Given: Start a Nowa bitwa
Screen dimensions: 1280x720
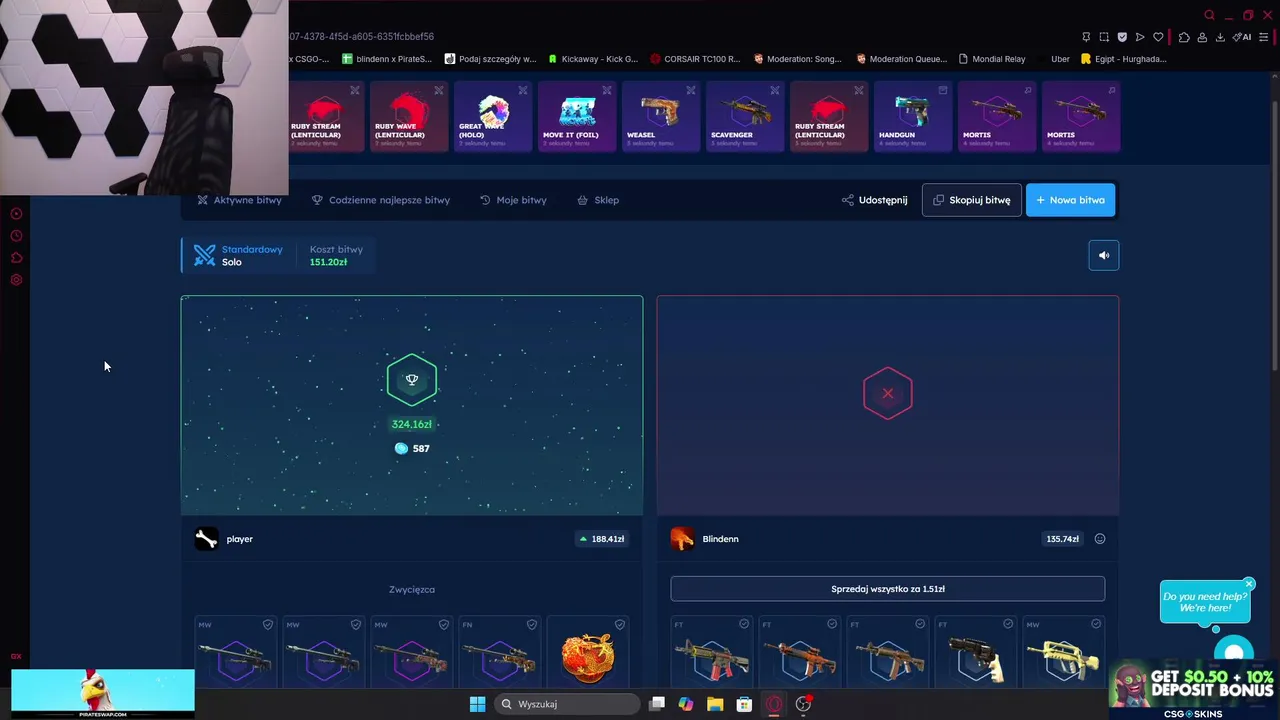Looking at the screenshot, I should coord(1070,200).
